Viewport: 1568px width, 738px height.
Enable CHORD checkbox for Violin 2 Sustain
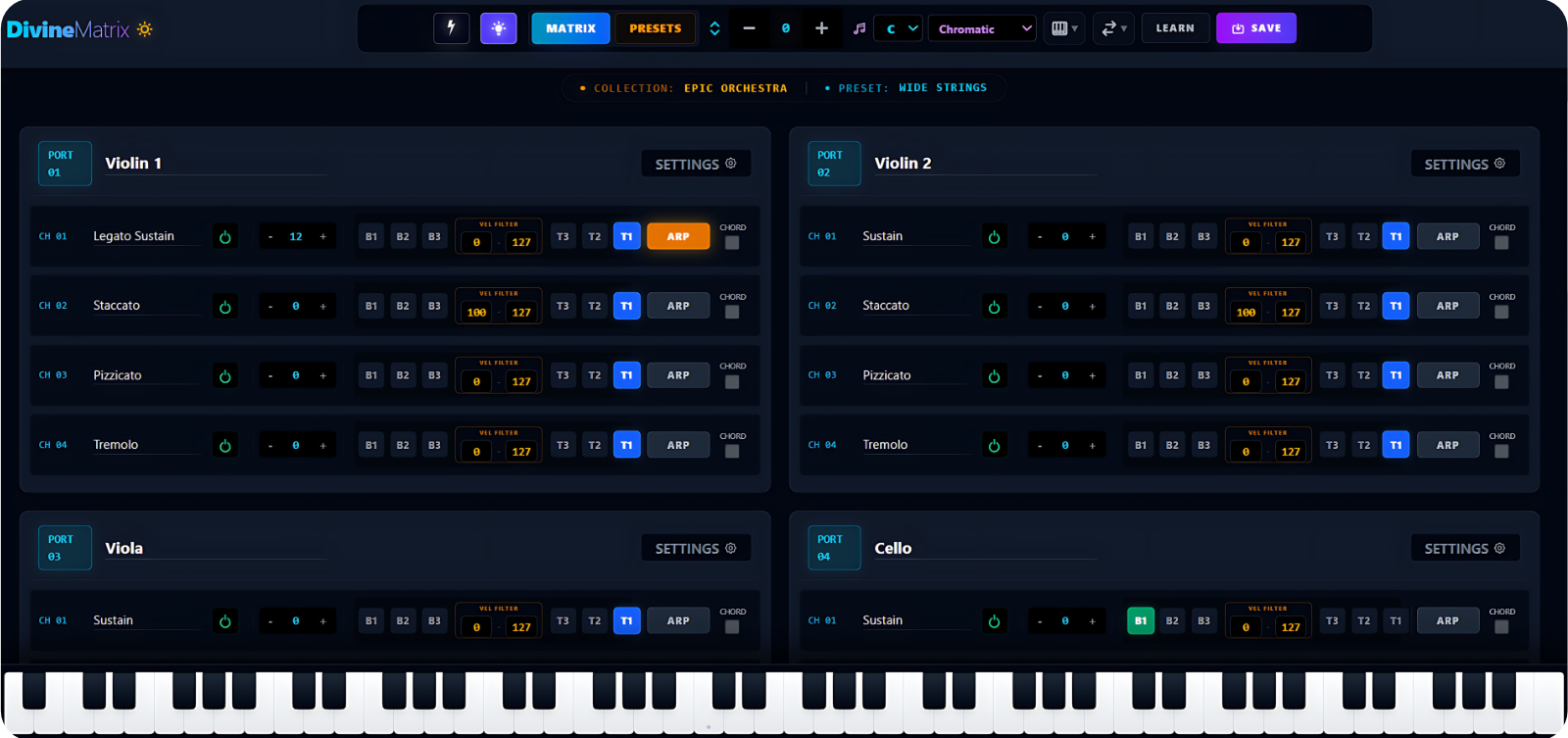coord(1501,243)
